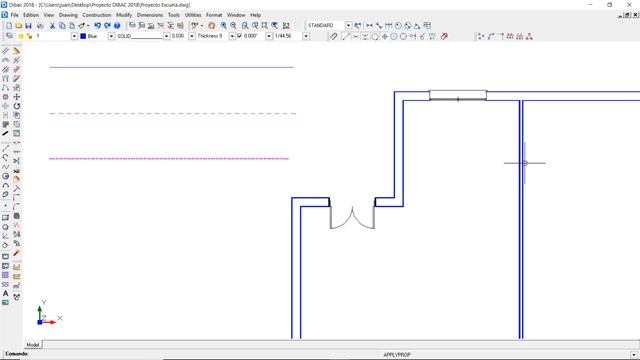
Task: Open the SOLID linetype dropdown
Action: (x=167, y=36)
